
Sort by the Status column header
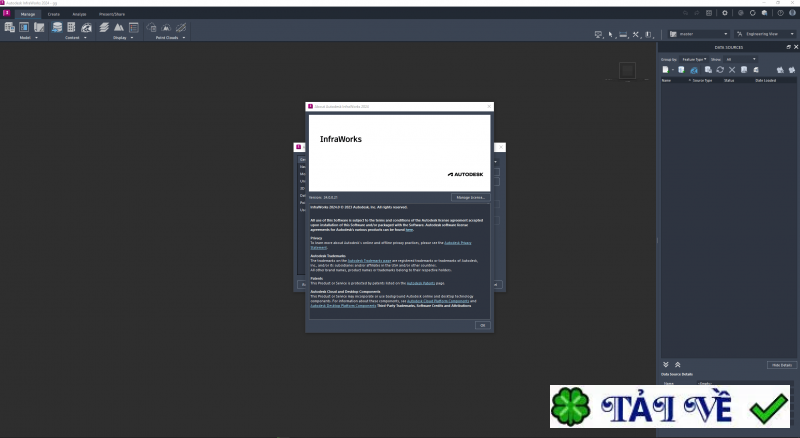(729, 81)
